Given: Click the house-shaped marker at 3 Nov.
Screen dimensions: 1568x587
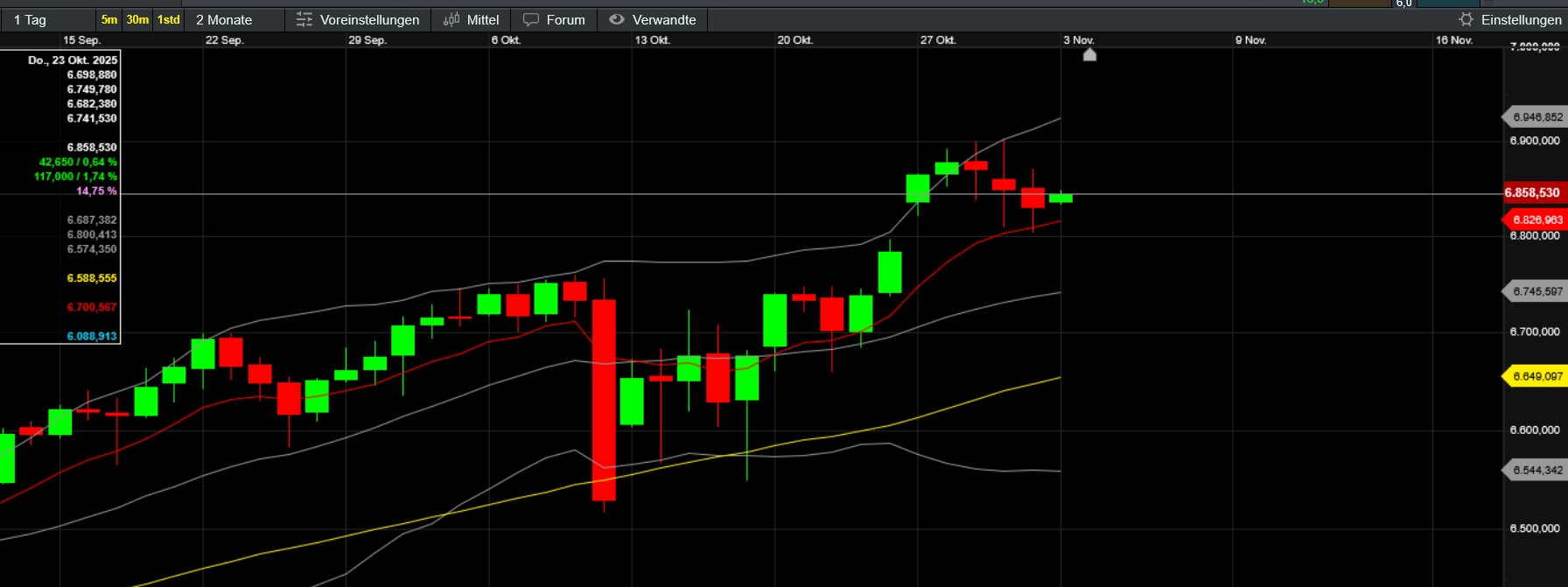Looking at the screenshot, I should [1089, 54].
